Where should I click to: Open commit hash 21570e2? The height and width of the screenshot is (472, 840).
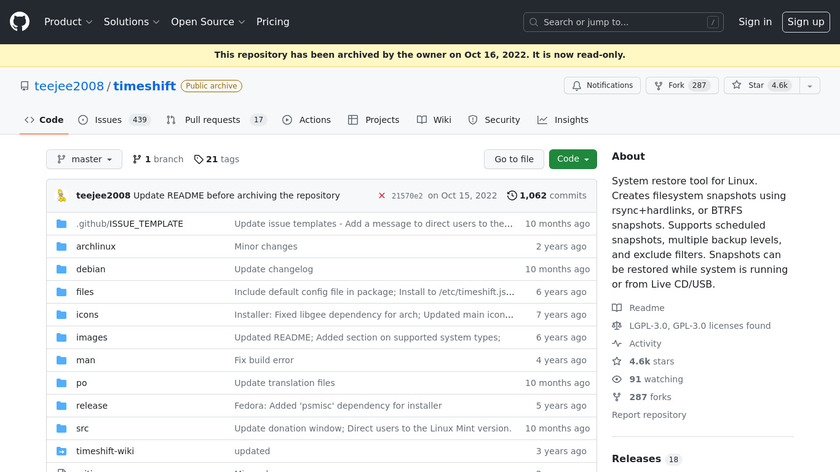(x=407, y=196)
